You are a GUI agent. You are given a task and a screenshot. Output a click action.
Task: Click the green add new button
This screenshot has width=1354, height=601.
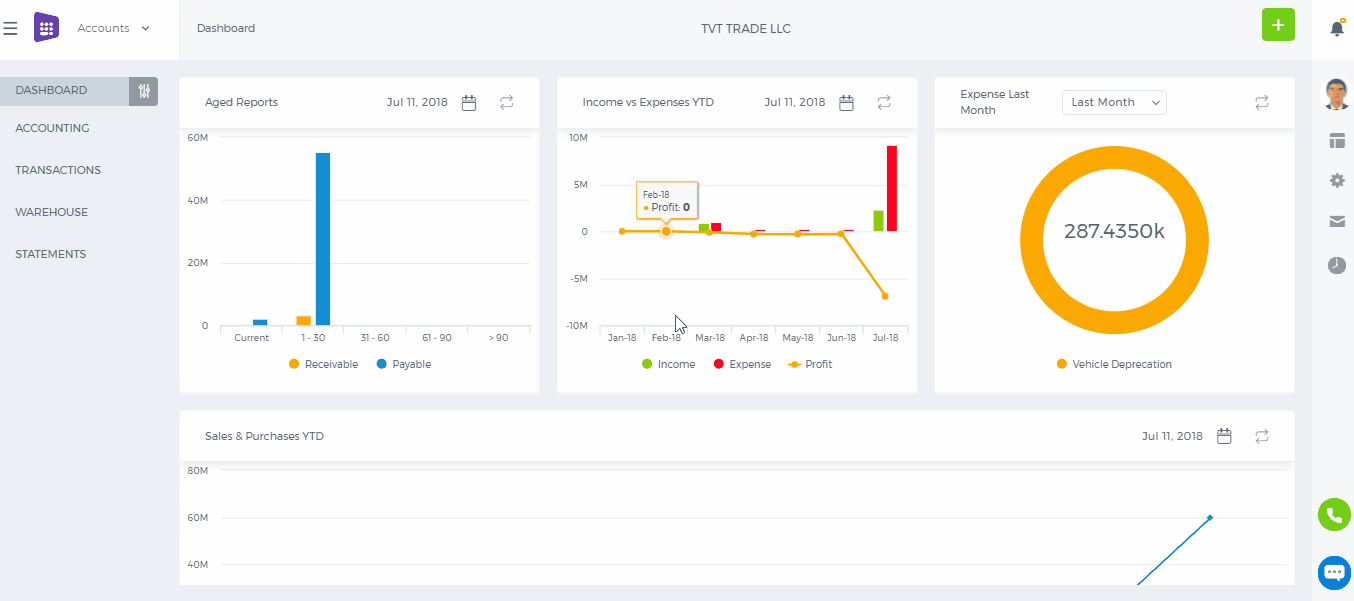[x=1278, y=25]
